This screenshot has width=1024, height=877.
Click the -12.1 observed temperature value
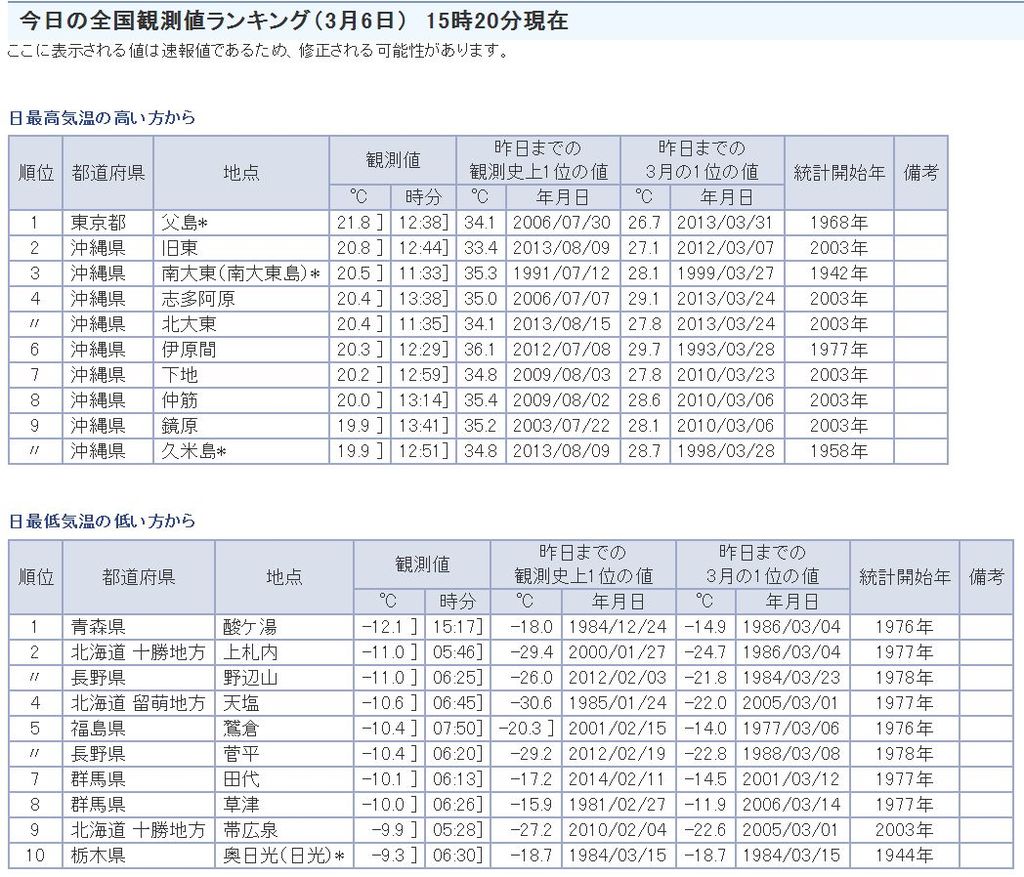[382, 627]
